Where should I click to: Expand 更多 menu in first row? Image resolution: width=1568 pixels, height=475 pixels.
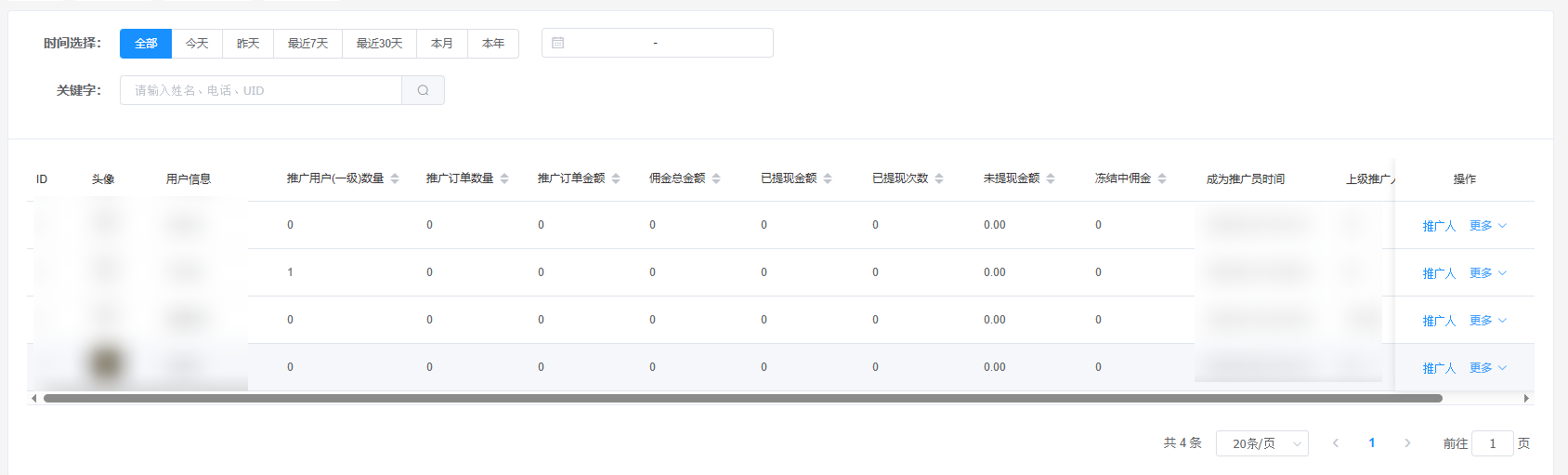point(1488,226)
